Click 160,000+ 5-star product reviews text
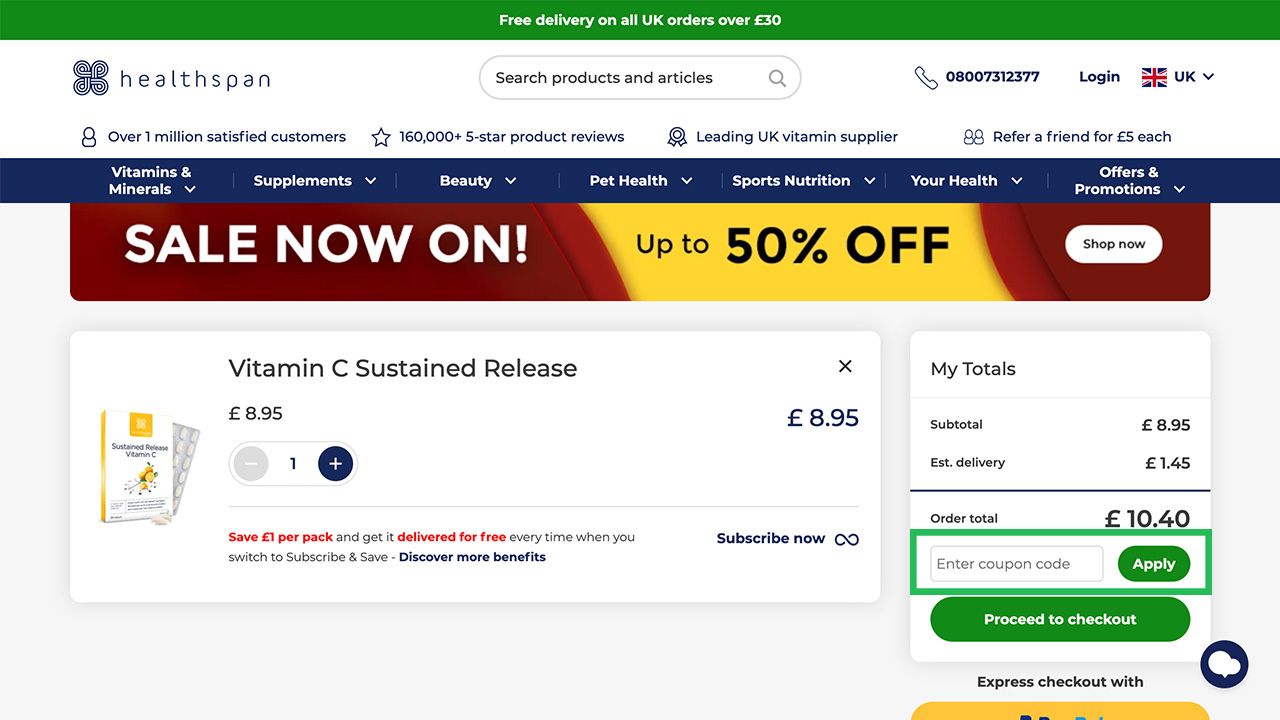 [x=512, y=137]
